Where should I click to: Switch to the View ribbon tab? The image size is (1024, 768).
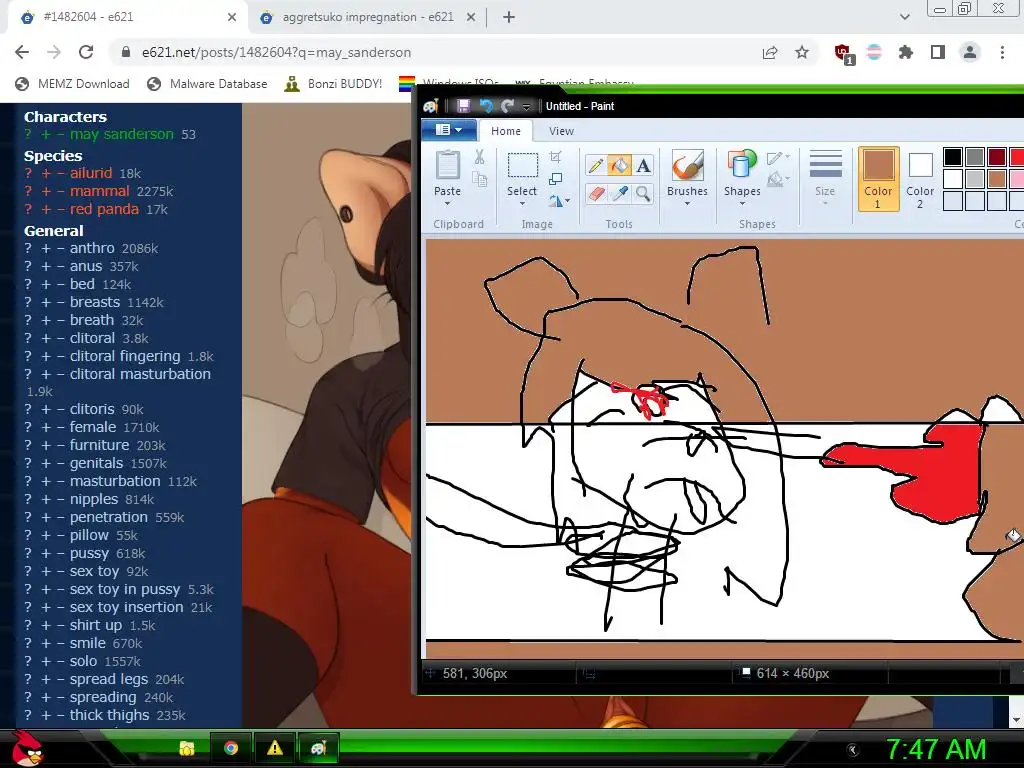pos(561,131)
